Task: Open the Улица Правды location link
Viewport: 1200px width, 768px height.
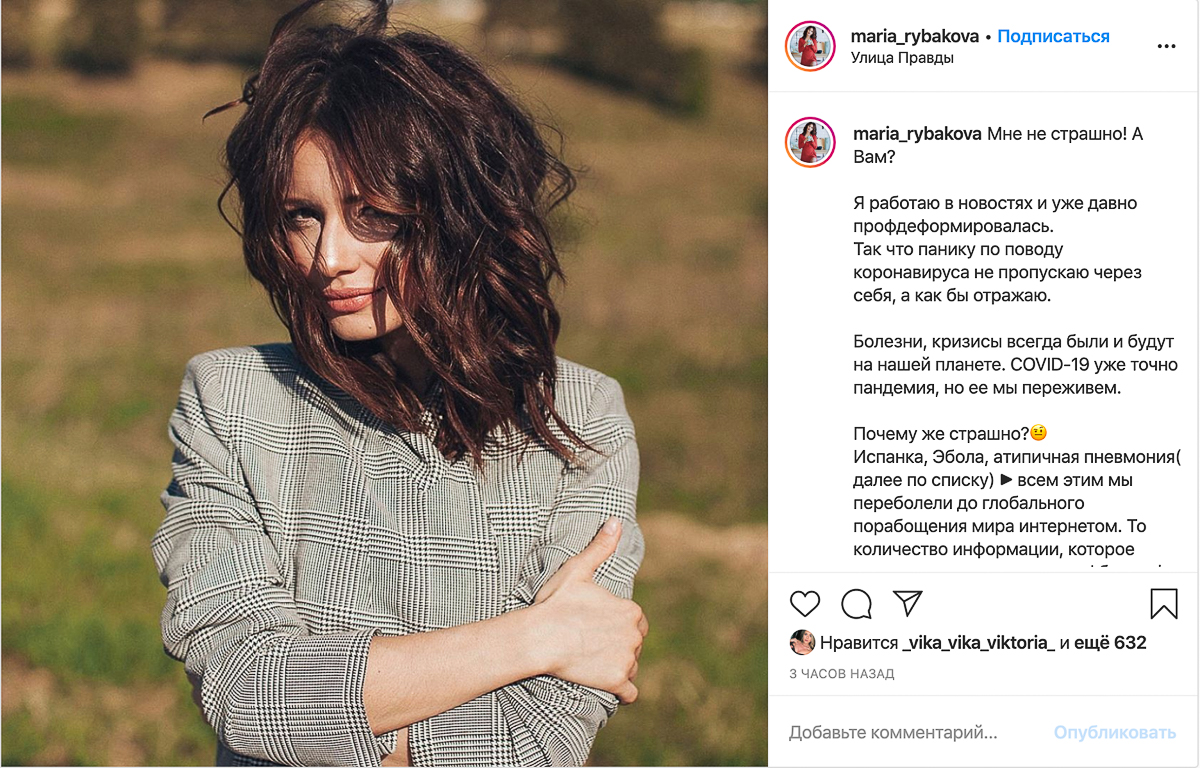Action: (902, 58)
